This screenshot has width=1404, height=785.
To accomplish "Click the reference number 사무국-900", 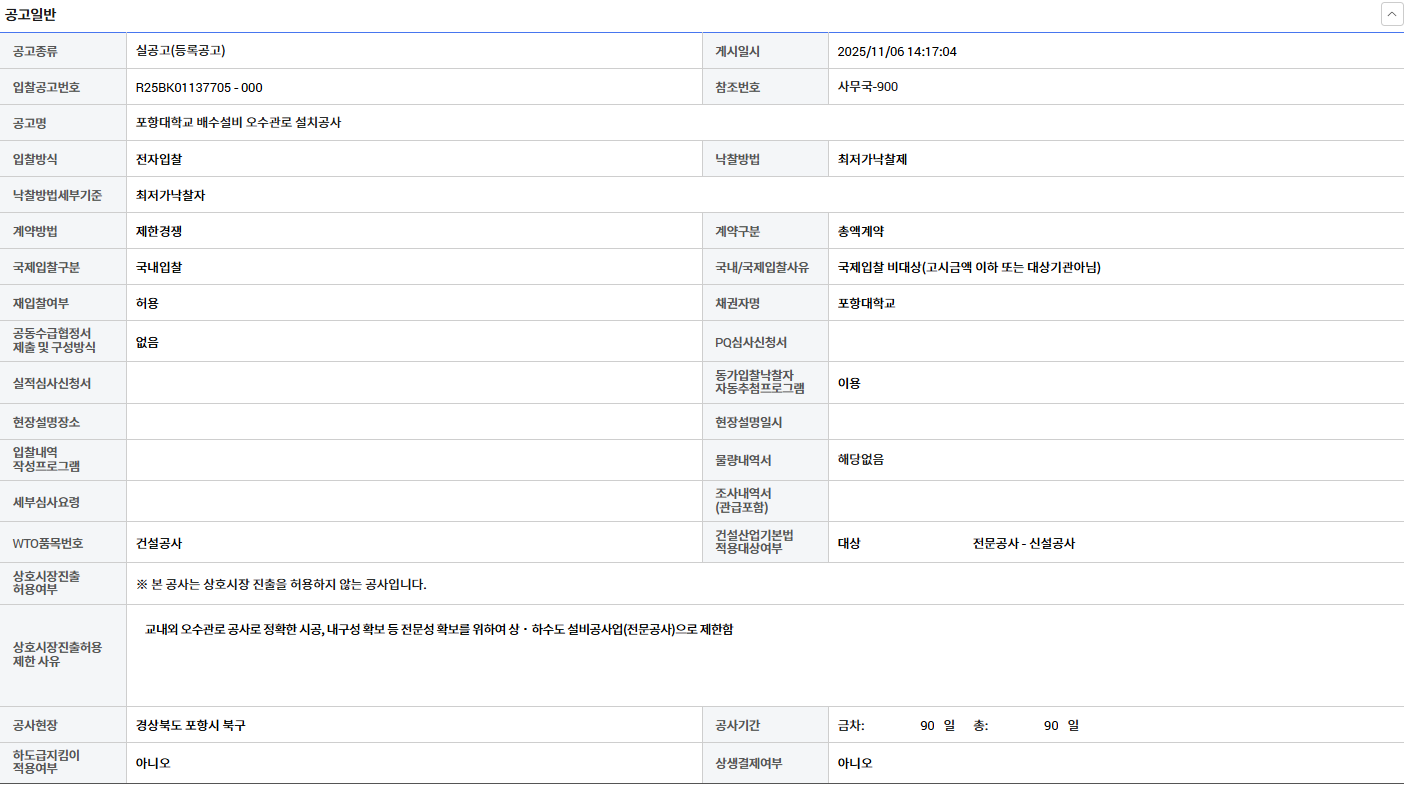I will coord(867,87).
